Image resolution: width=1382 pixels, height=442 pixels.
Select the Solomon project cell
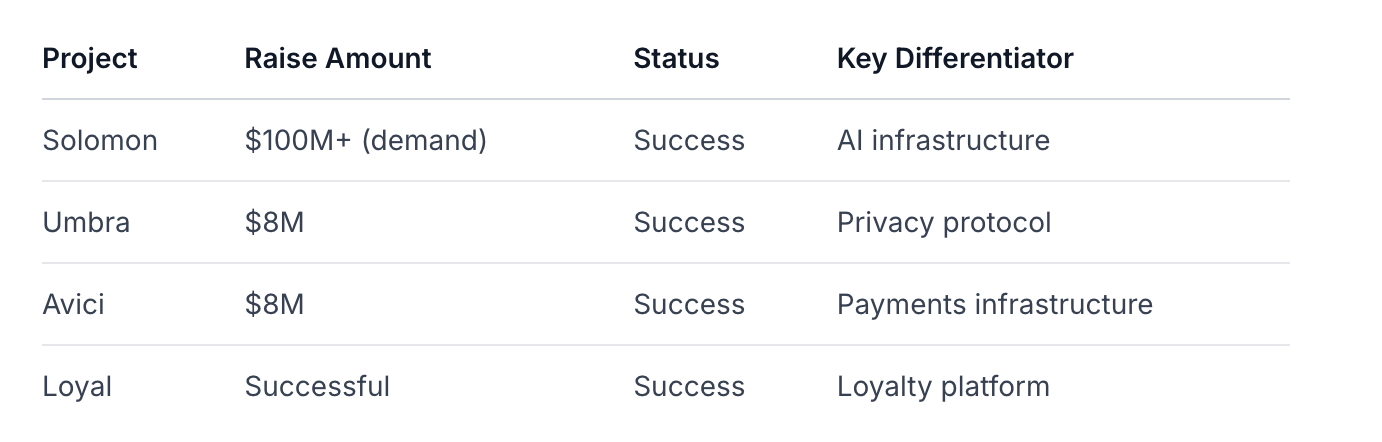point(100,141)
